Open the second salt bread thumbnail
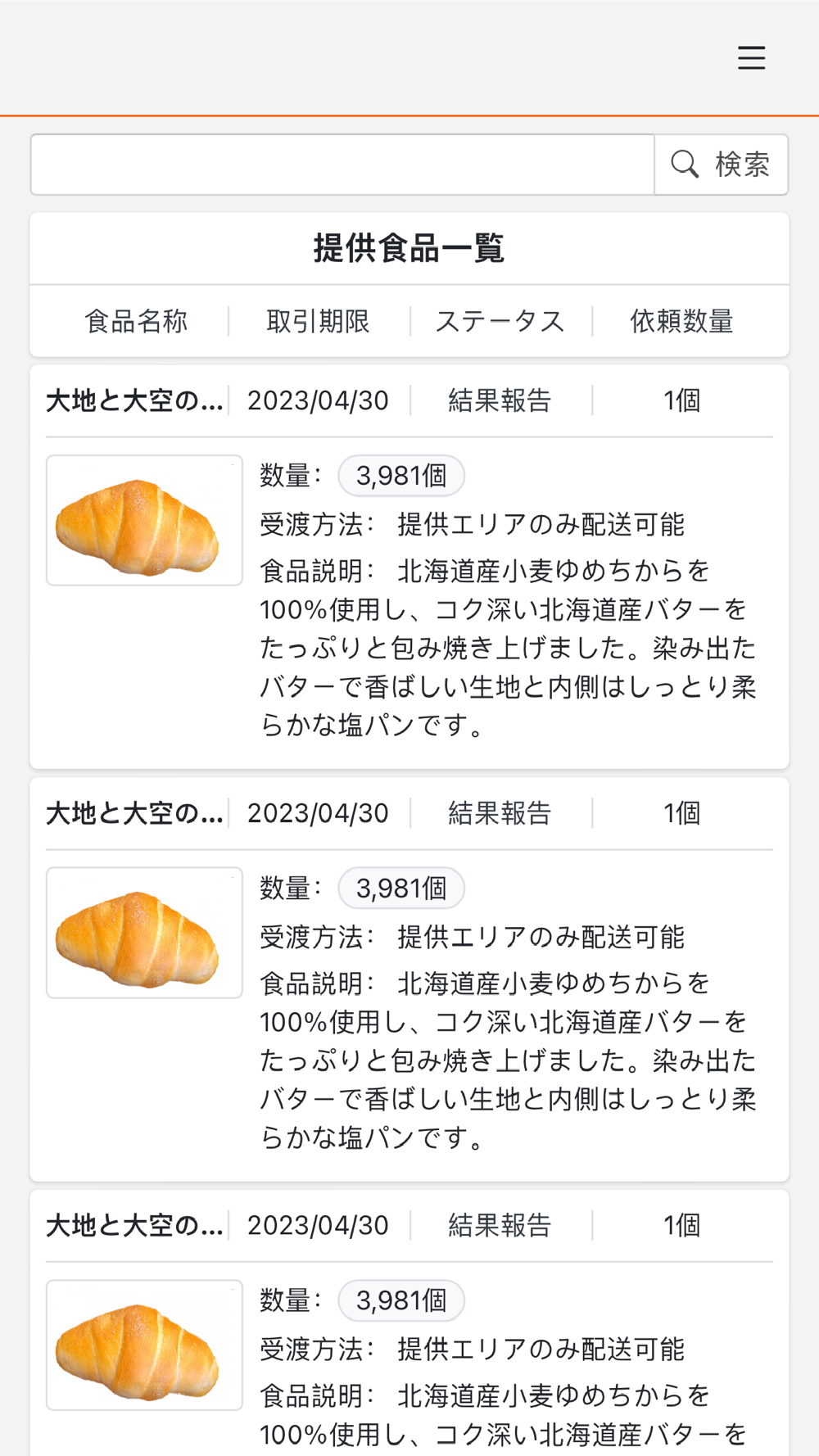The image size is (819, 1456). [x=144, y=933]
